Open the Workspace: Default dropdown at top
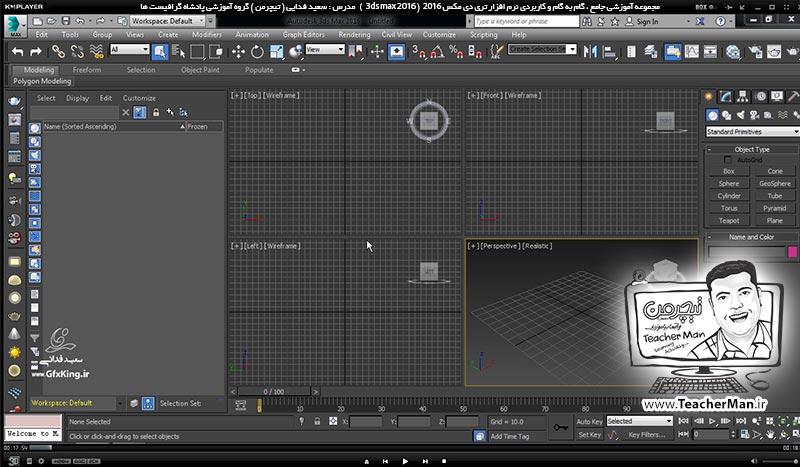The height and width of the screenshot is (467, 800). coord(167,21)
